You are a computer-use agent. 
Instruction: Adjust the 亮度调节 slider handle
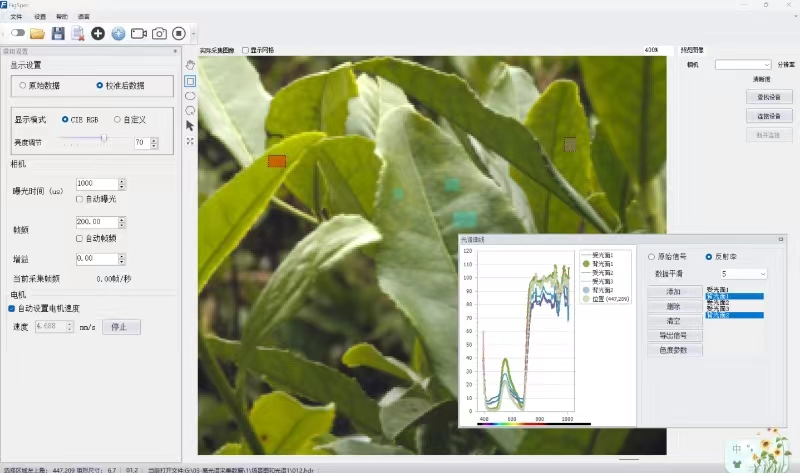point(104,139)
